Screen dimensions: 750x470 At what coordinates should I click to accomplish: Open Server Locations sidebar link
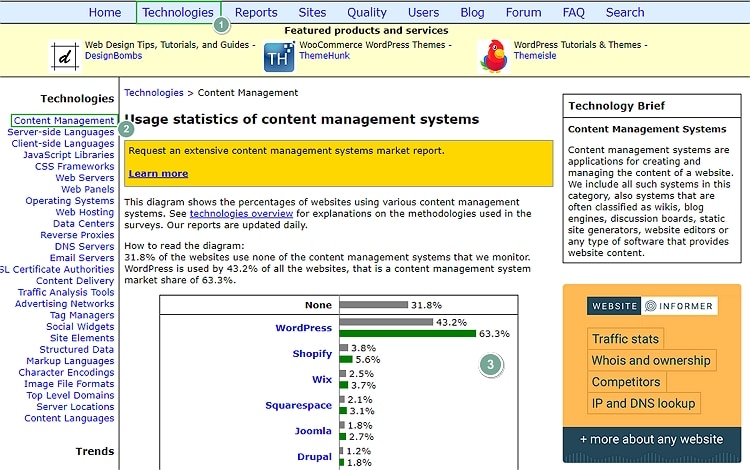(75, 407)
